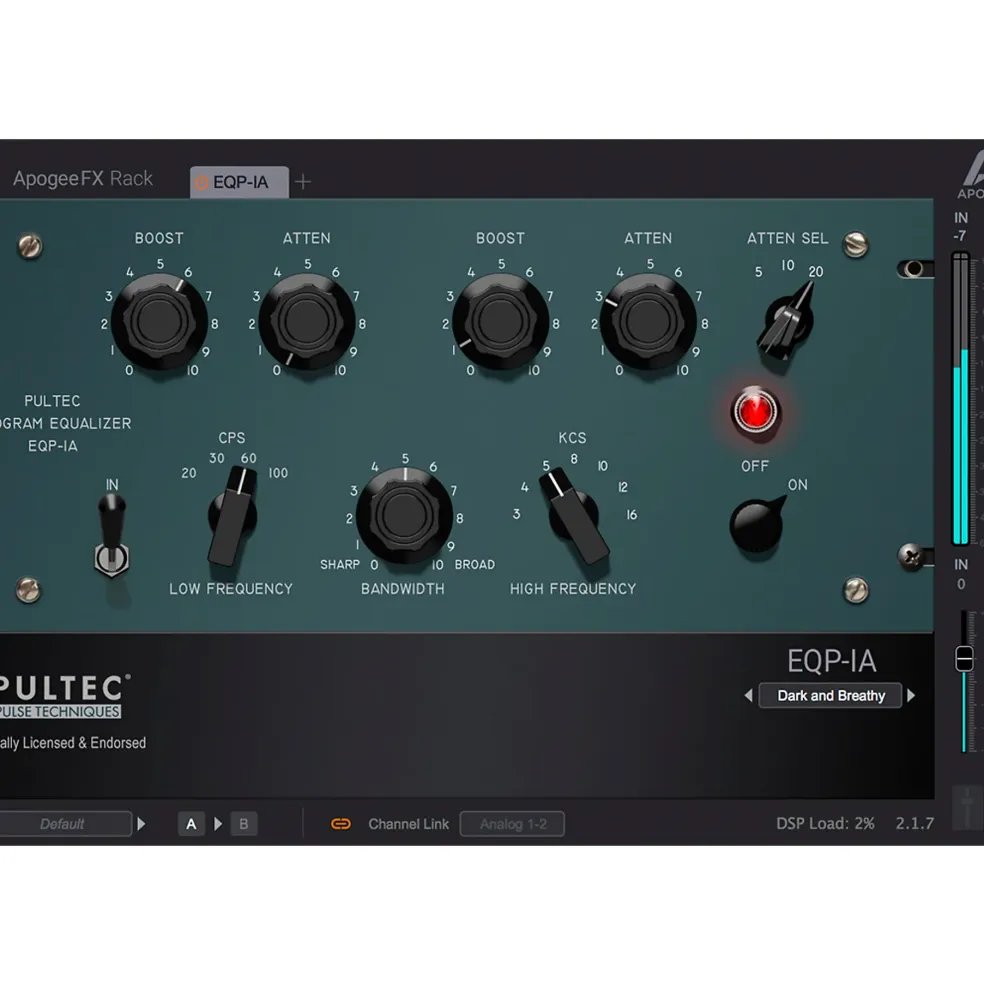Click the ATTEN SEL selector switch
984x985 pixels.
(787, 322)
